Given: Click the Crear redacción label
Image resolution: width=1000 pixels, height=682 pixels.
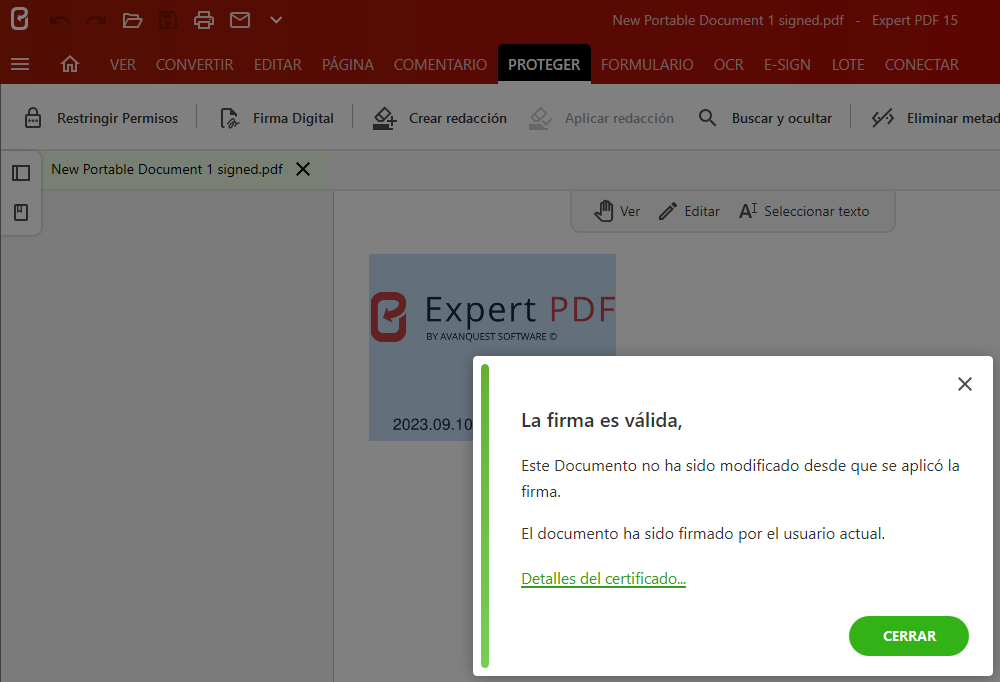Looking at the screenshot, I should (458, 118).
